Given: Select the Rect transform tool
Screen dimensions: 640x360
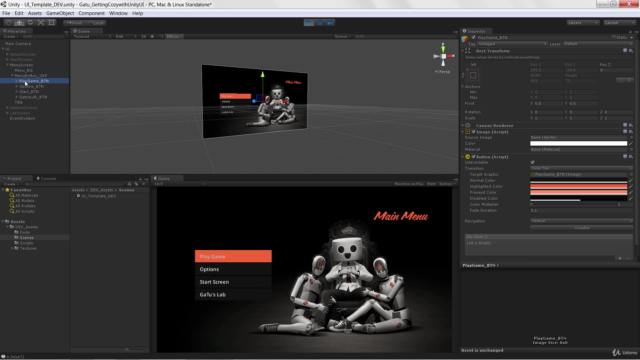Looking at the screenshot, I should pos(51,23).
